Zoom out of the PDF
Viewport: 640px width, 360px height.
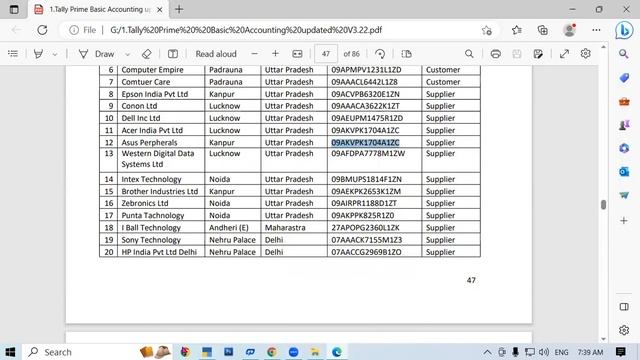pyautogui.click(x=254, y=53)
